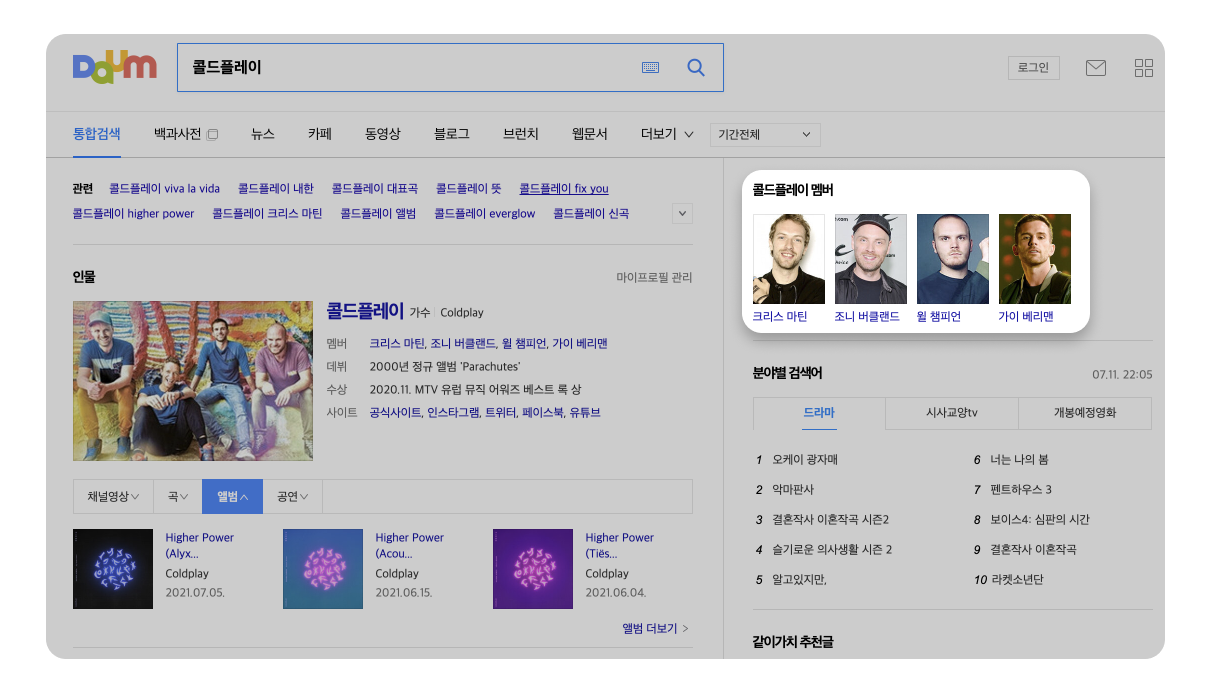The image size is (1210, 694).
Task: Click related search 콜드플레이 신곡
Action: click(591, 213)
